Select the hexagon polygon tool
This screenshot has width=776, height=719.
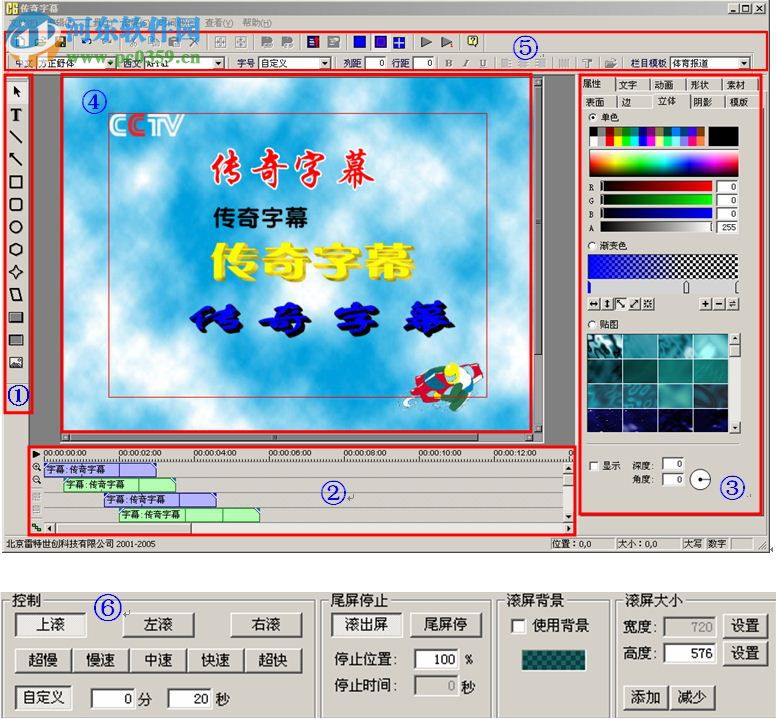coord(16,249)
